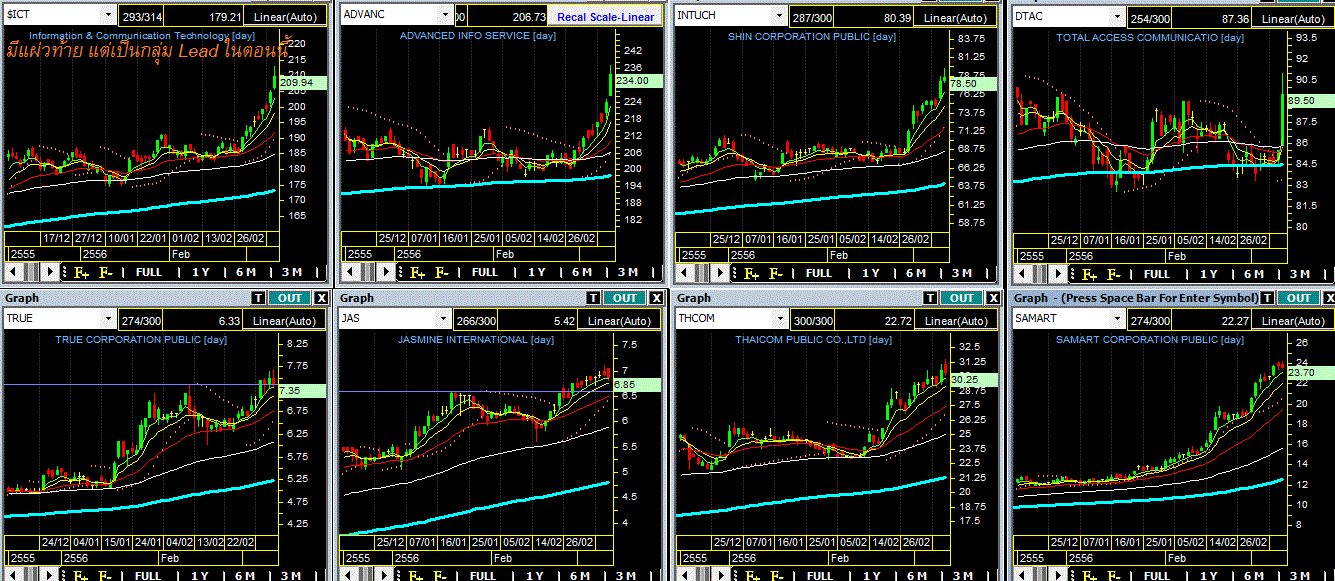This screenshot has height=581, width=1335.
Task: Close the THCOM graph with X
Action: click(x=994, y=298)
